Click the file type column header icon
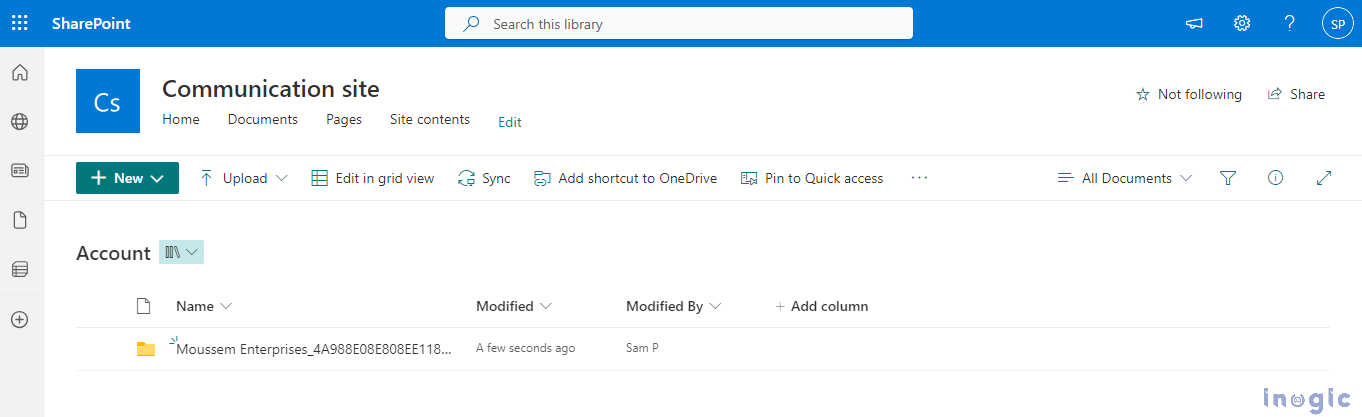The height and width of the screenshot is (417, 1362). [x=143, y=306]
